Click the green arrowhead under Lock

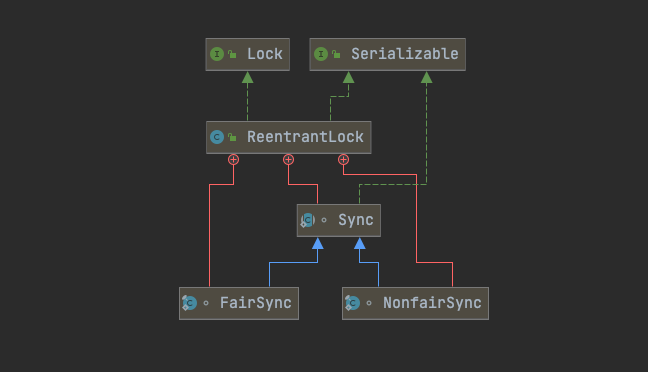[248, 77]
